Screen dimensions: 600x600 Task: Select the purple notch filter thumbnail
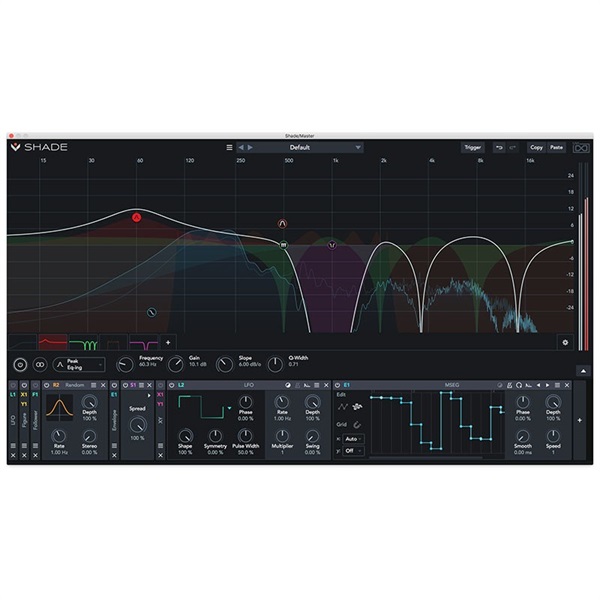point(144,342)
